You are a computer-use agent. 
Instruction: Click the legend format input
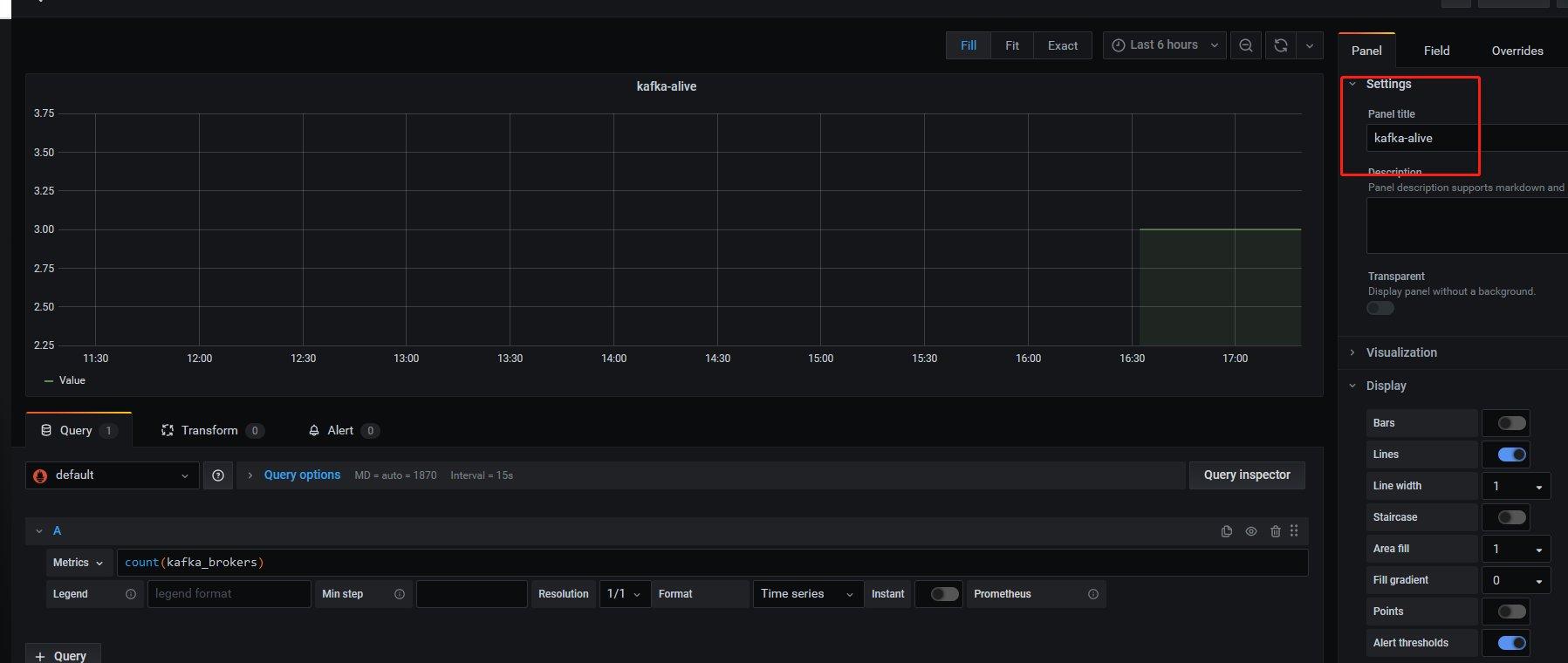pyautogui.click(x=229, y=594)
